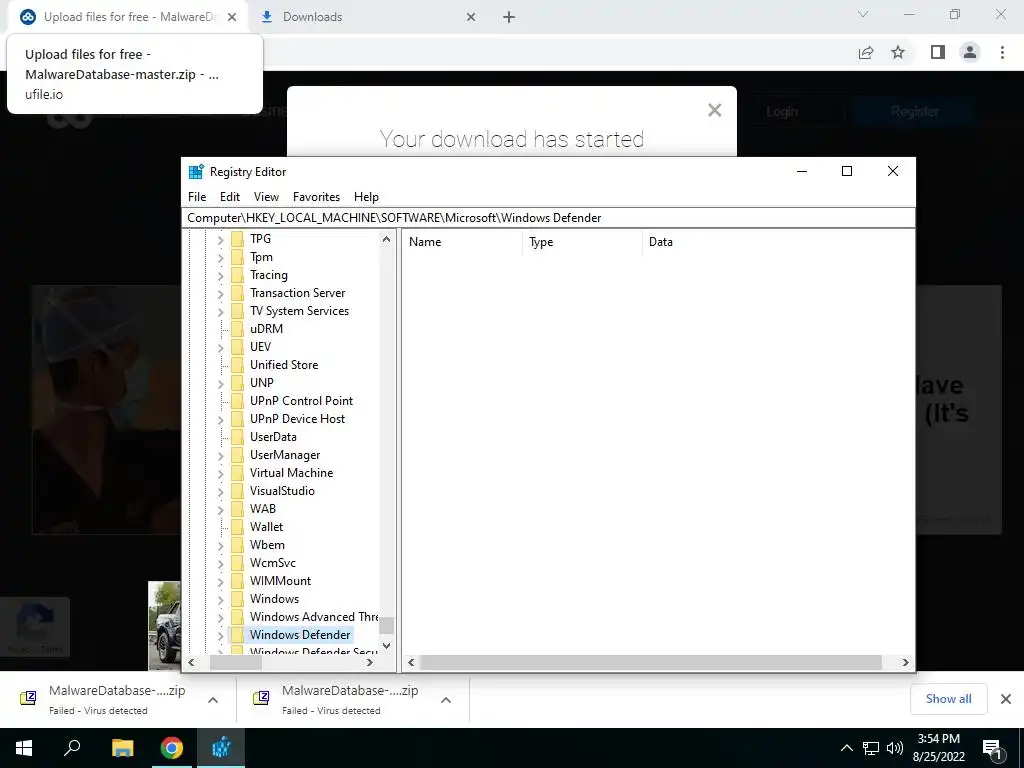Screen dimensions: 1024x768
Task: Expand the UNP registry key
Action: point(220,383)
